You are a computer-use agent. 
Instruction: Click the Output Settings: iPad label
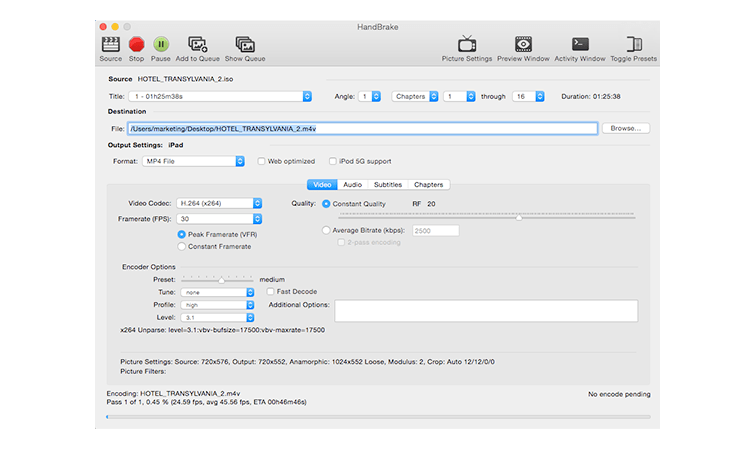[145, 145]
